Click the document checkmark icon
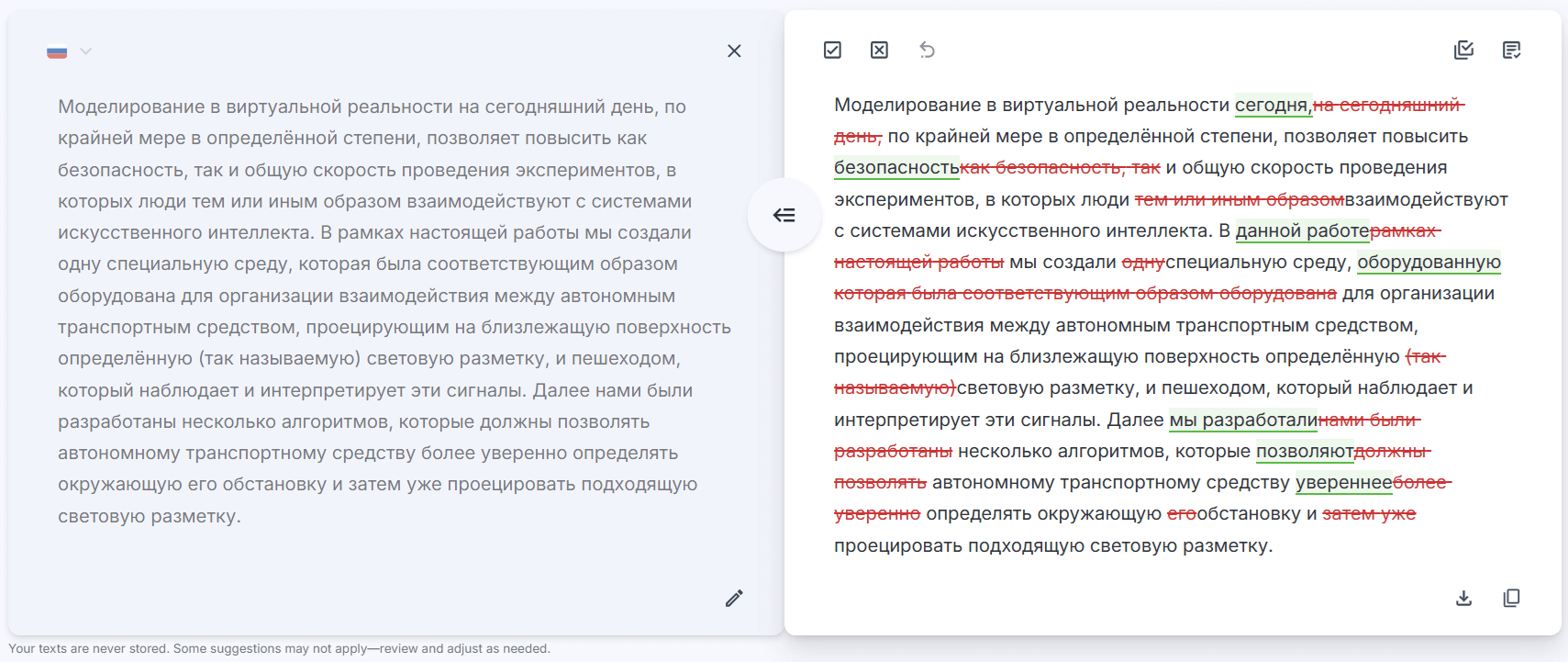This screenshot has width=1568, height=662. 1511,50
